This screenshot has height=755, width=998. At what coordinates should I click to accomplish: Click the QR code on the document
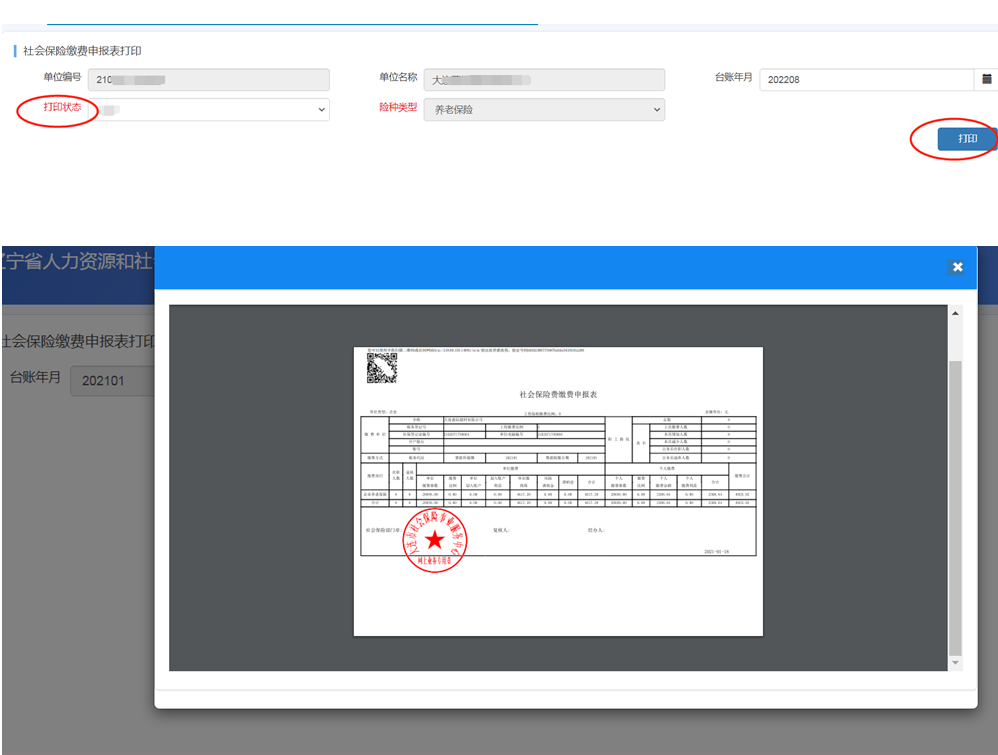pyautogui.click(x=382, y=369)
